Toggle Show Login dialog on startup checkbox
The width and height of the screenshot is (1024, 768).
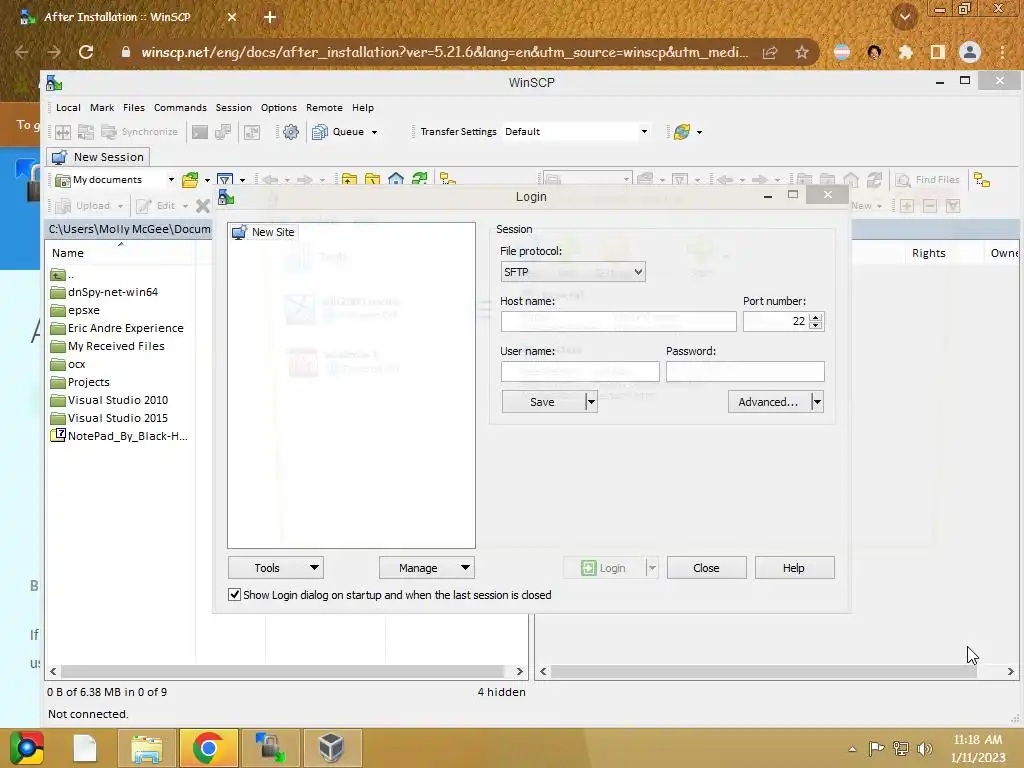[x=234, y=595]
